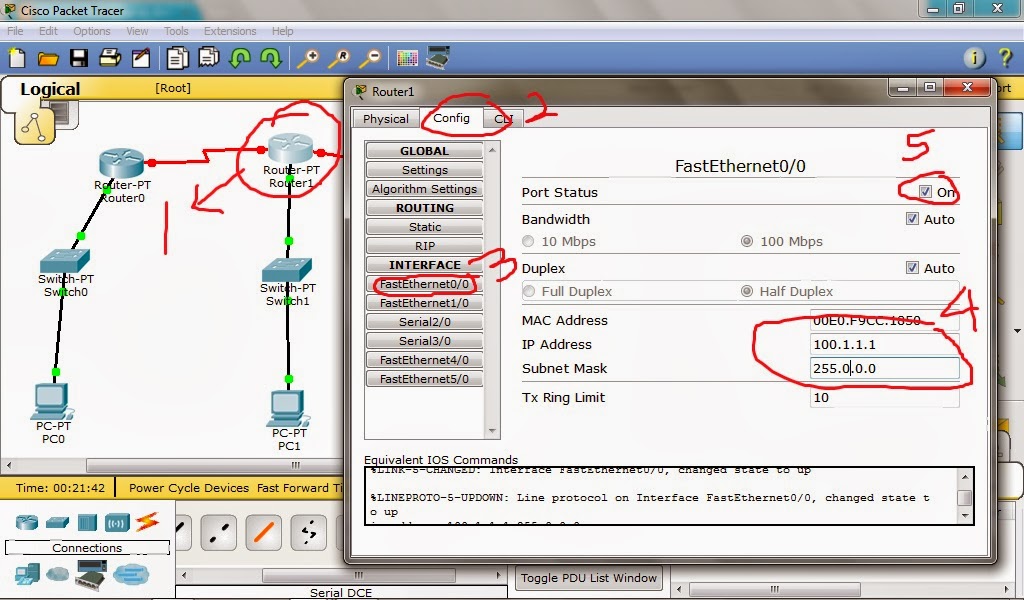Save the project with the floppy icon

[79, 58]
